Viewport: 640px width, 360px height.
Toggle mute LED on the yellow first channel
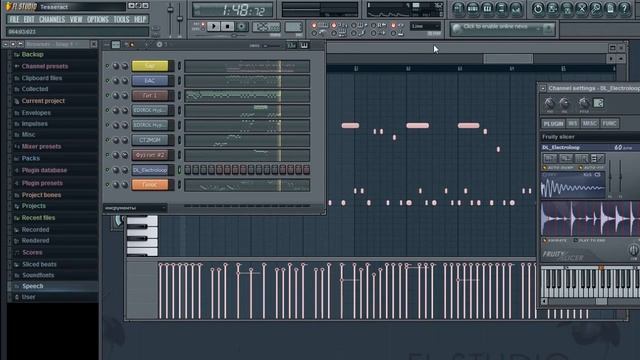point(107,66)
